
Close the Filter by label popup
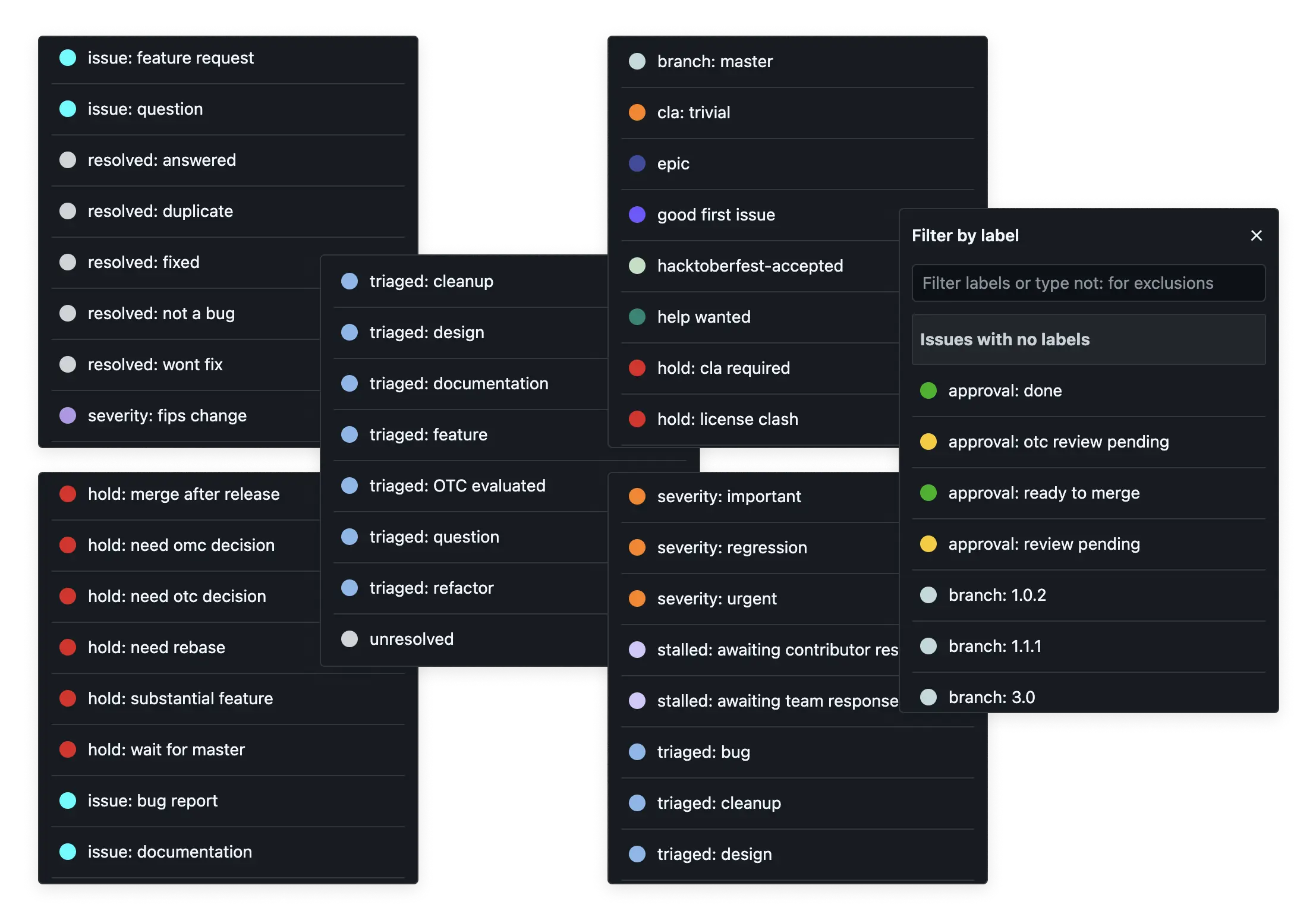[1256, 235]
